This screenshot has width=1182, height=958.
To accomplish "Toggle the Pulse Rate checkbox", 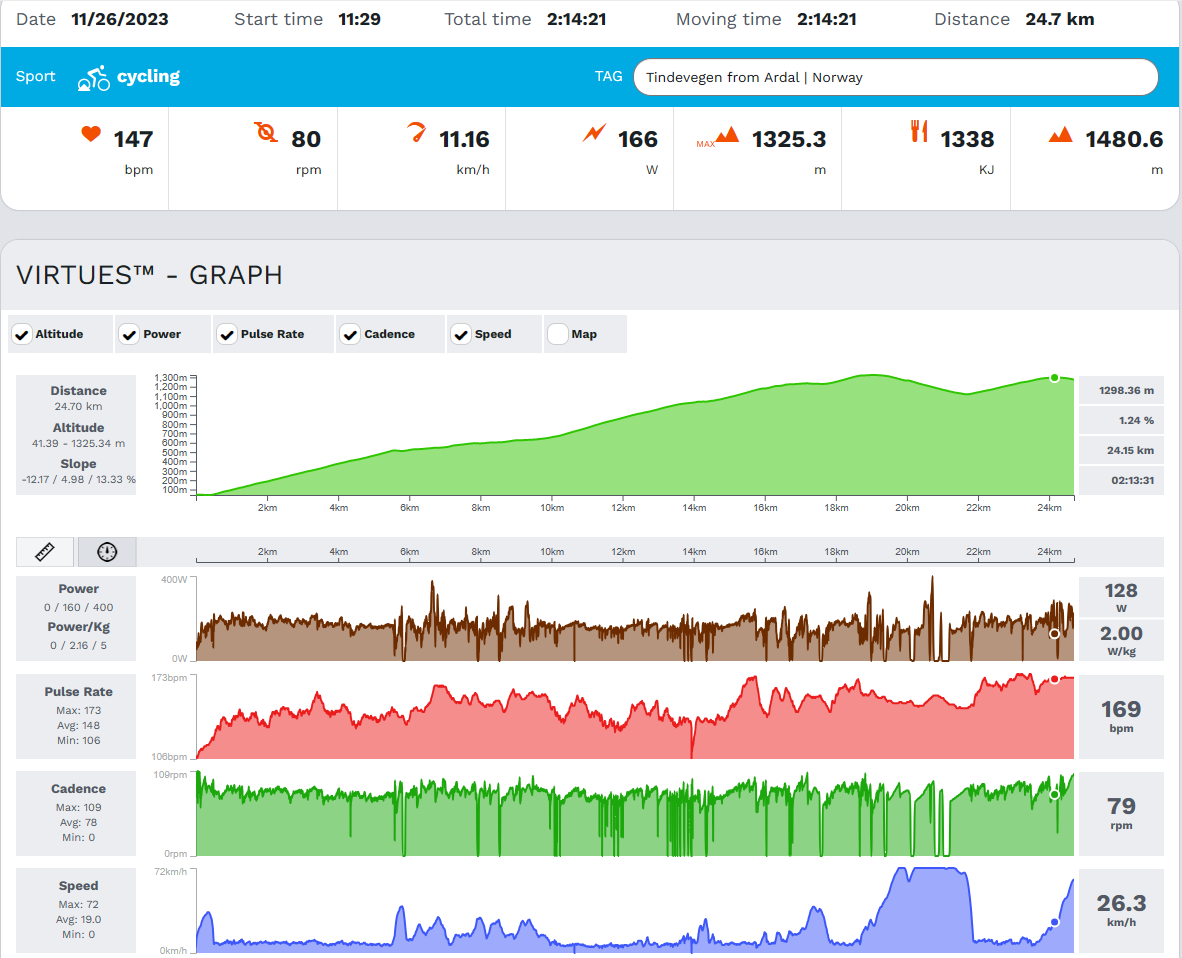I will point(226,335).
